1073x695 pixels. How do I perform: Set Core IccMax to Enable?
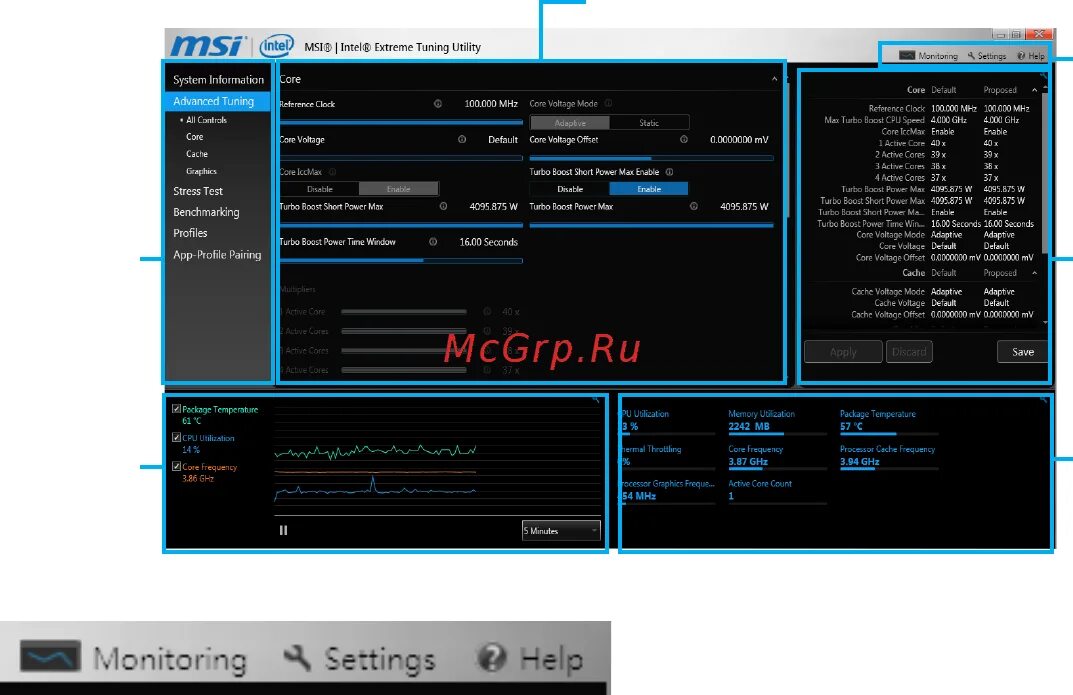click(x=398, y=189)
